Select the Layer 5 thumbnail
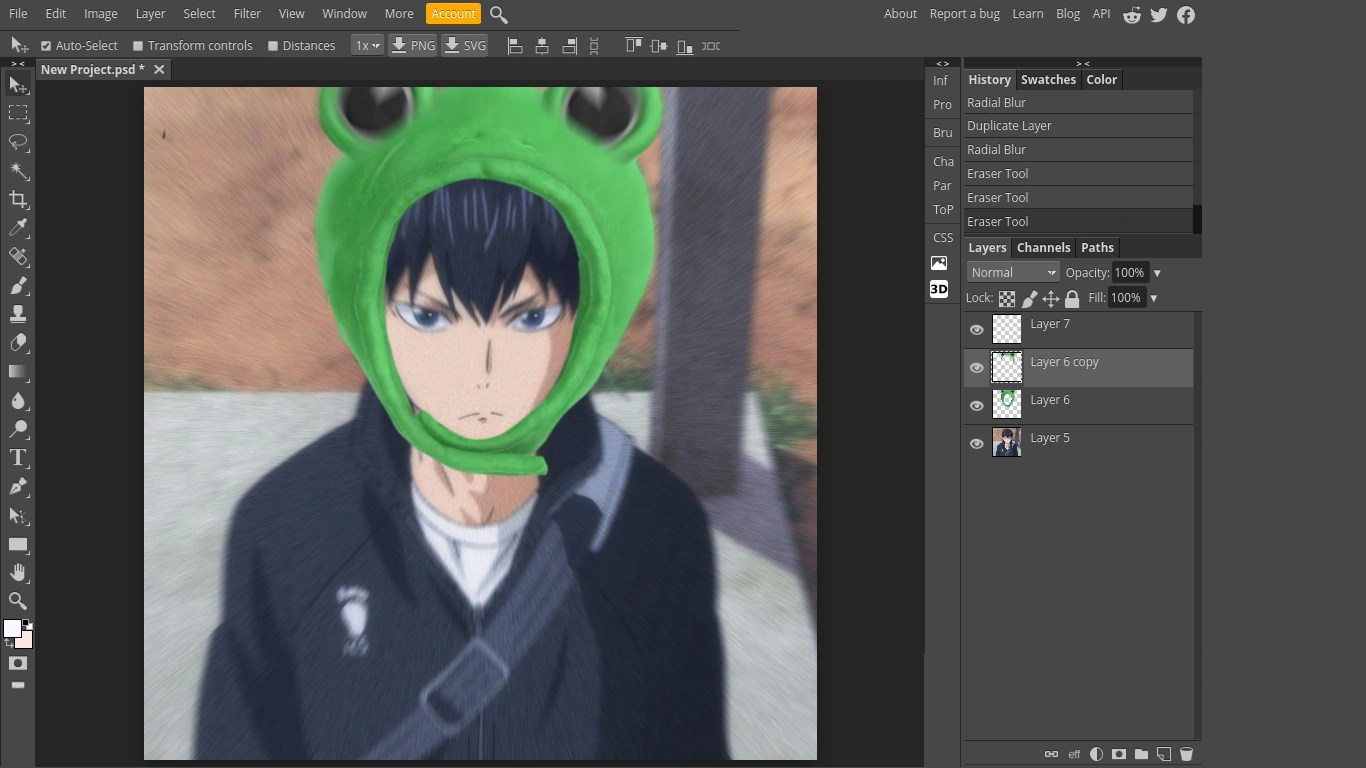The height and width of the screenshot is (768, 1366). coord(1007,443)
